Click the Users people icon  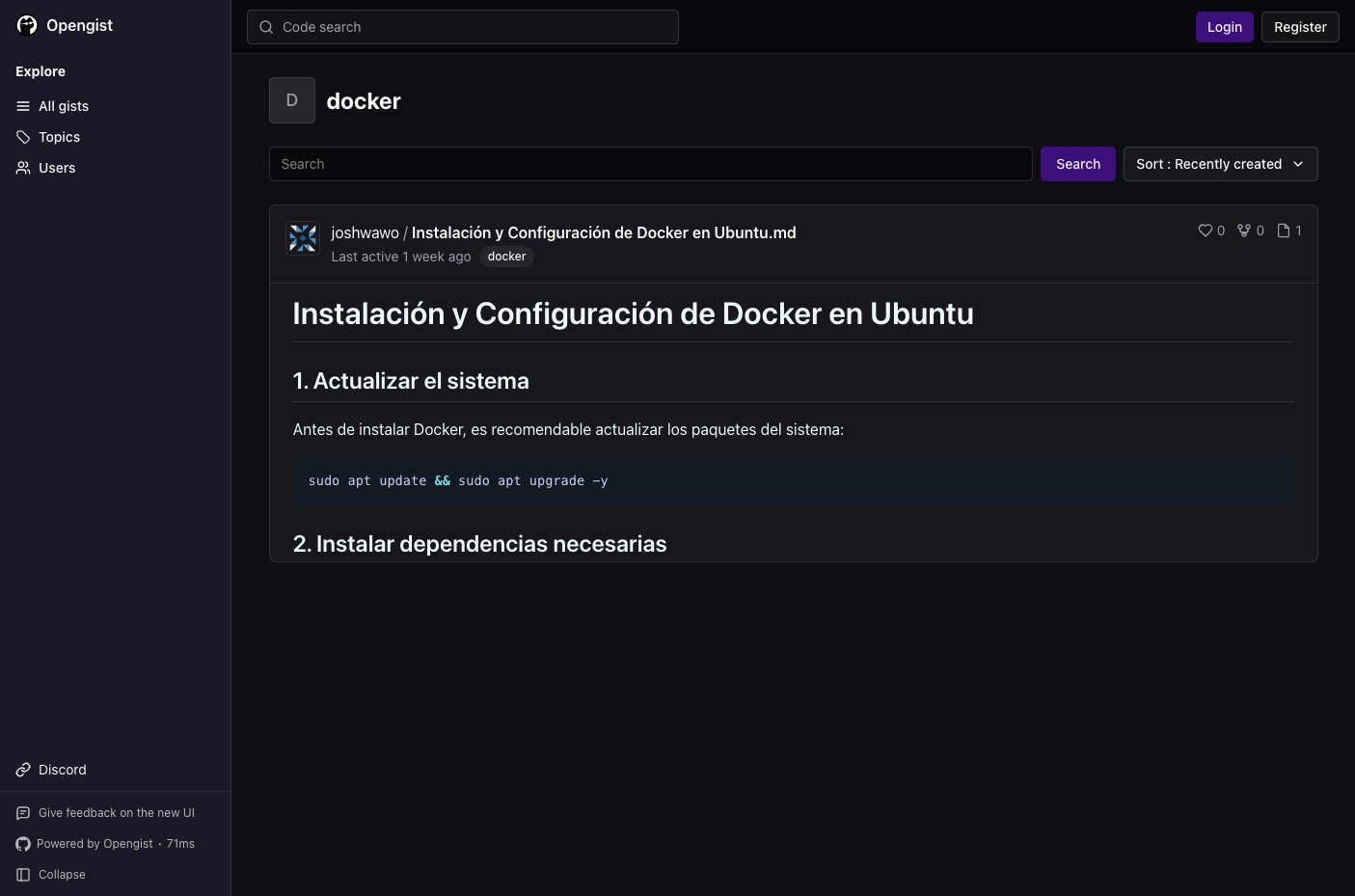pos(23,168)
